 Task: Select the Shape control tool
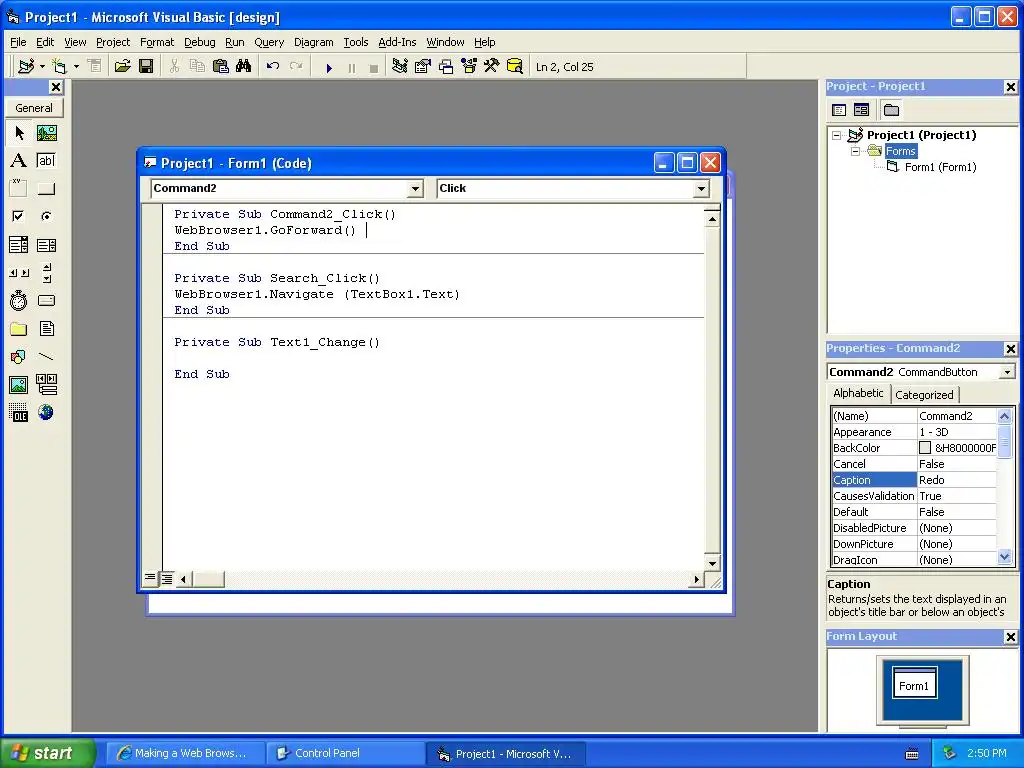(19, 357)
